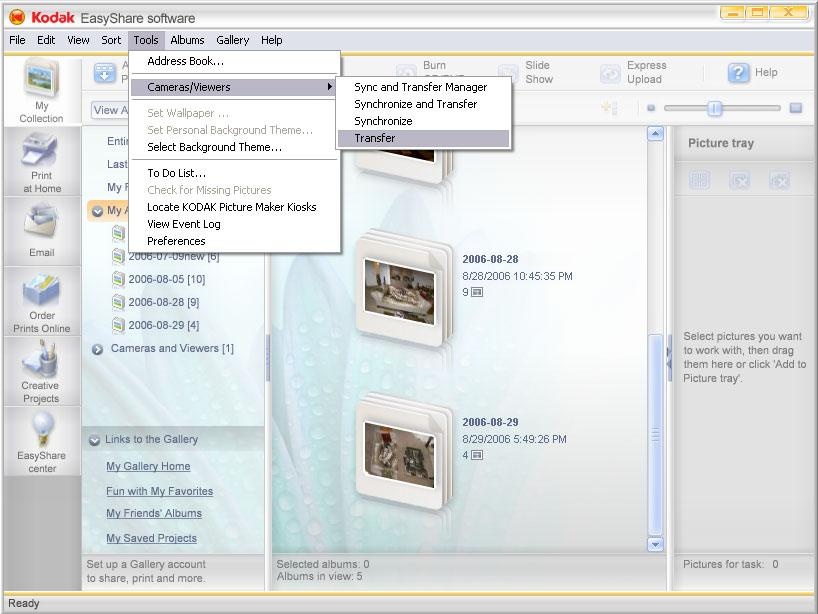Open My Saved Projects link

coord(151,538)
